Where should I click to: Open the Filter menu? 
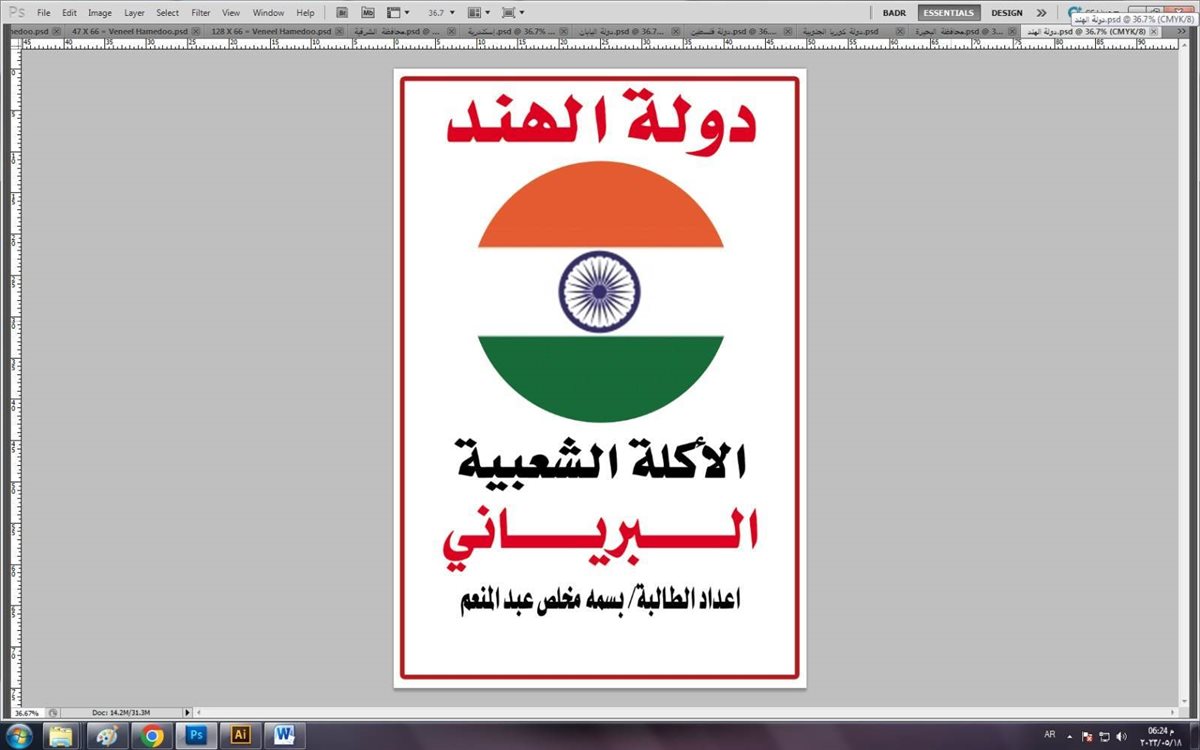pyautogui.click(x=201, y=13)
